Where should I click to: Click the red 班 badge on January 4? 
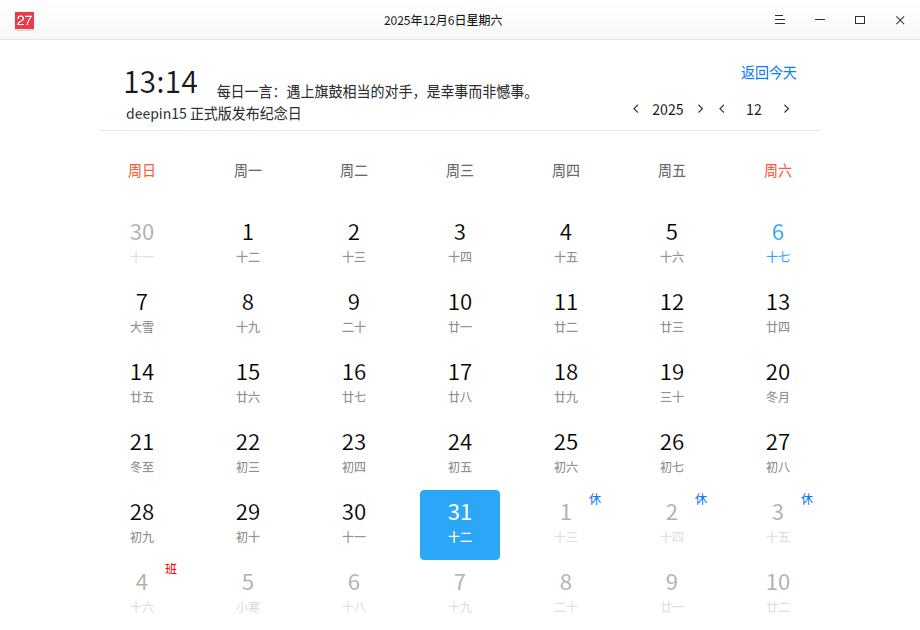coord(171,569)
